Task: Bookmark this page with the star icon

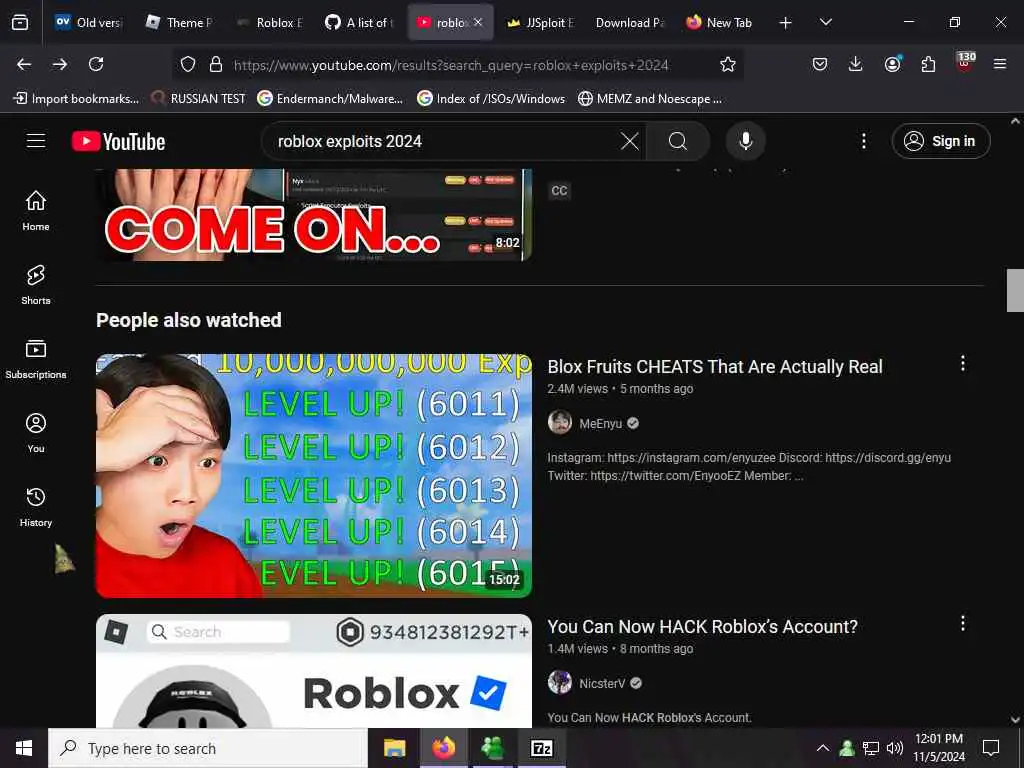Action: coord(728,64)
